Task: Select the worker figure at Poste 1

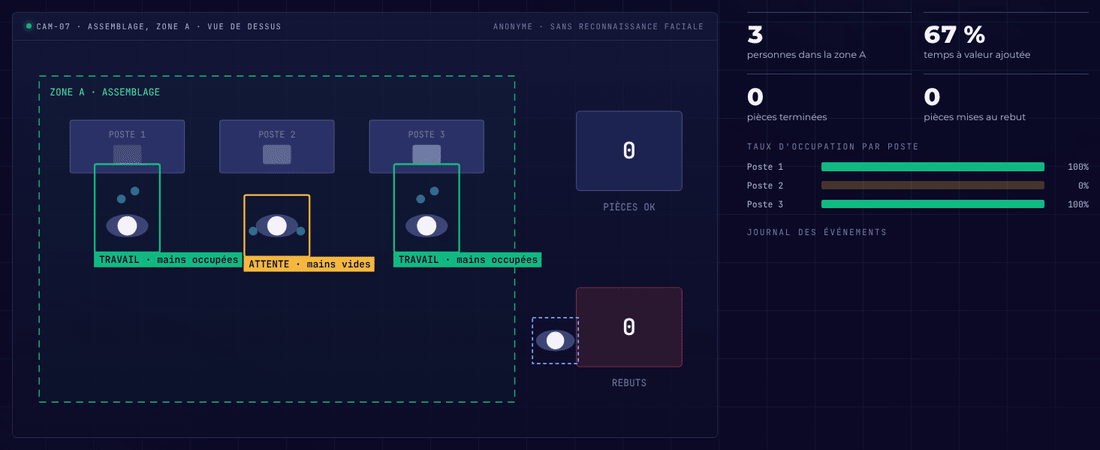Action: click(127, 208)
